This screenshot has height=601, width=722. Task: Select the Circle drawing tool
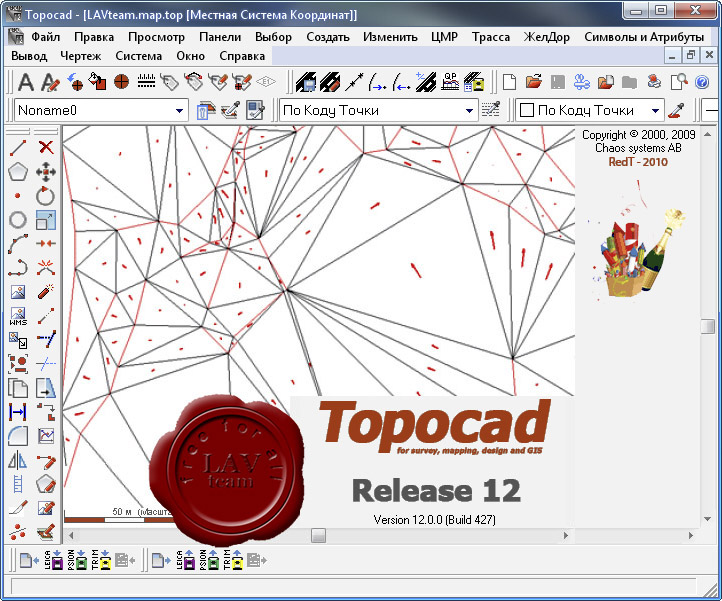tap(18, 220)
